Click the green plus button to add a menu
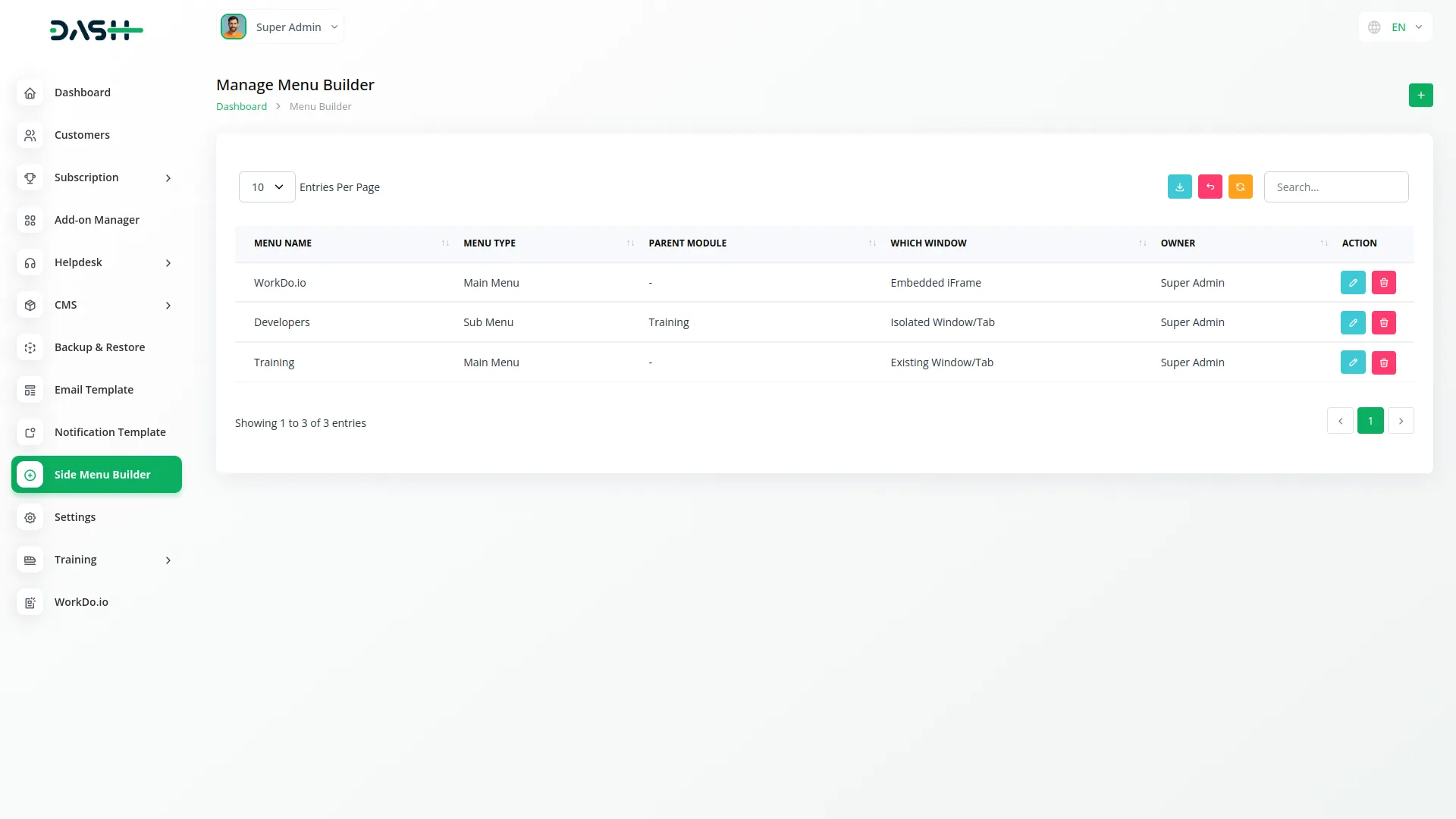This screenshot has width=1456, height=819. point(1421,95)
